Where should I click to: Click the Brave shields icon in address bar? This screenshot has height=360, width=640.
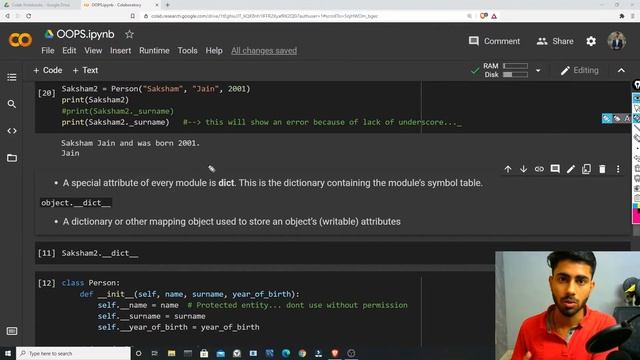point(484,16)
